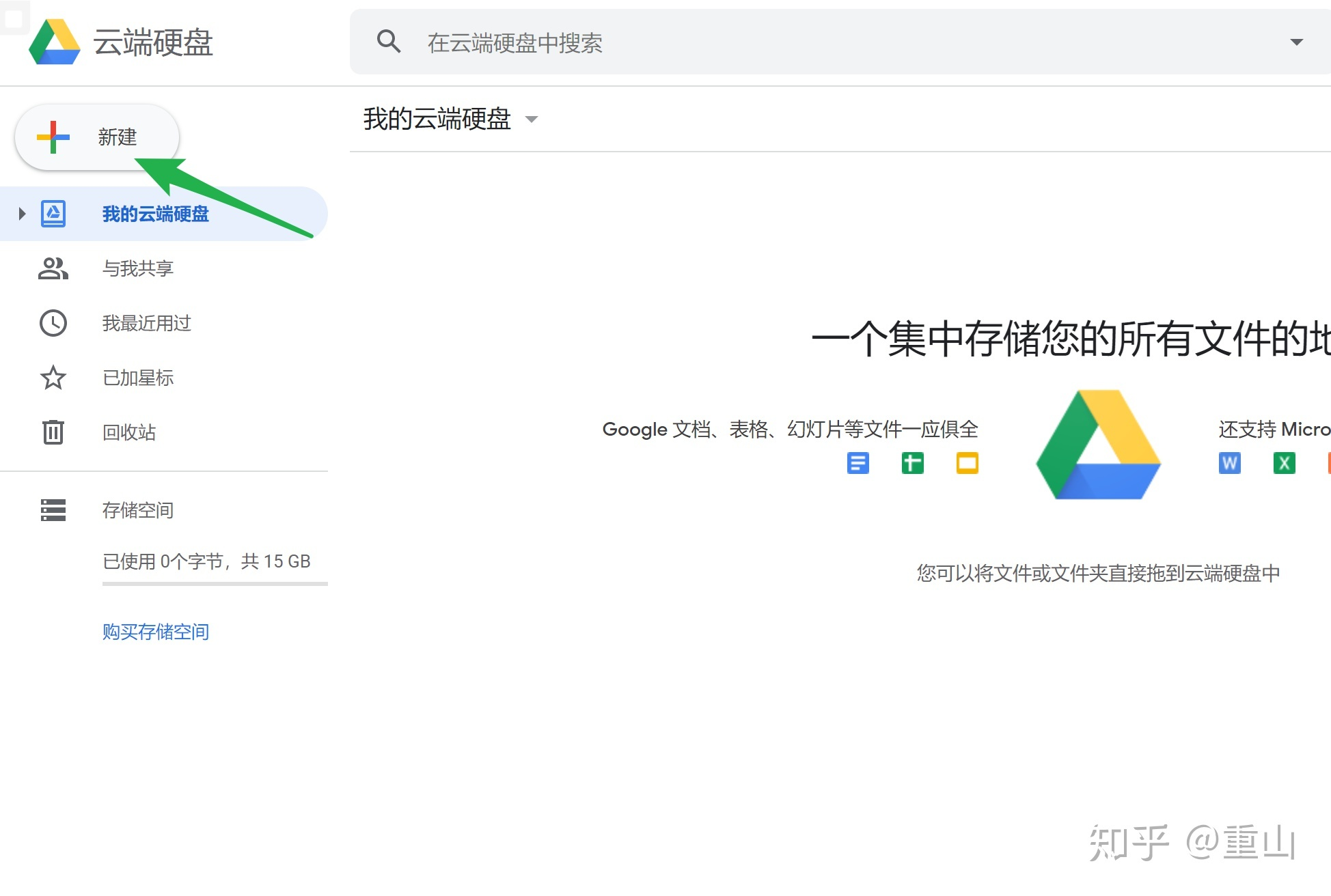Viewport: 1331px width, 896px height.
Task: Expand the 我的云端硬盘 folder tree arrow
Action: [x=22, y=214]
